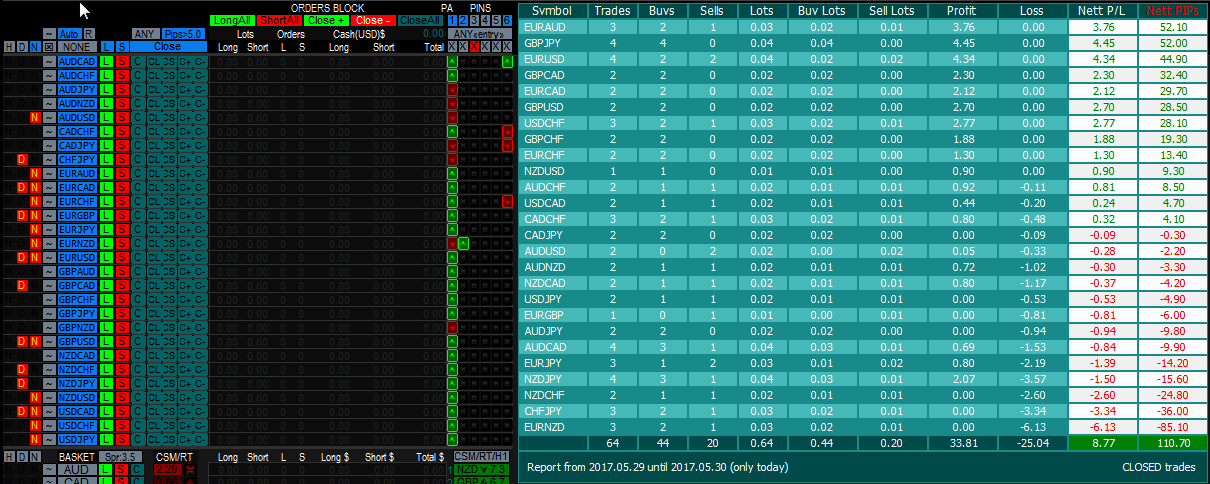Click the red ShortAll button
1210x484 pixels.
tap(280, 20)
